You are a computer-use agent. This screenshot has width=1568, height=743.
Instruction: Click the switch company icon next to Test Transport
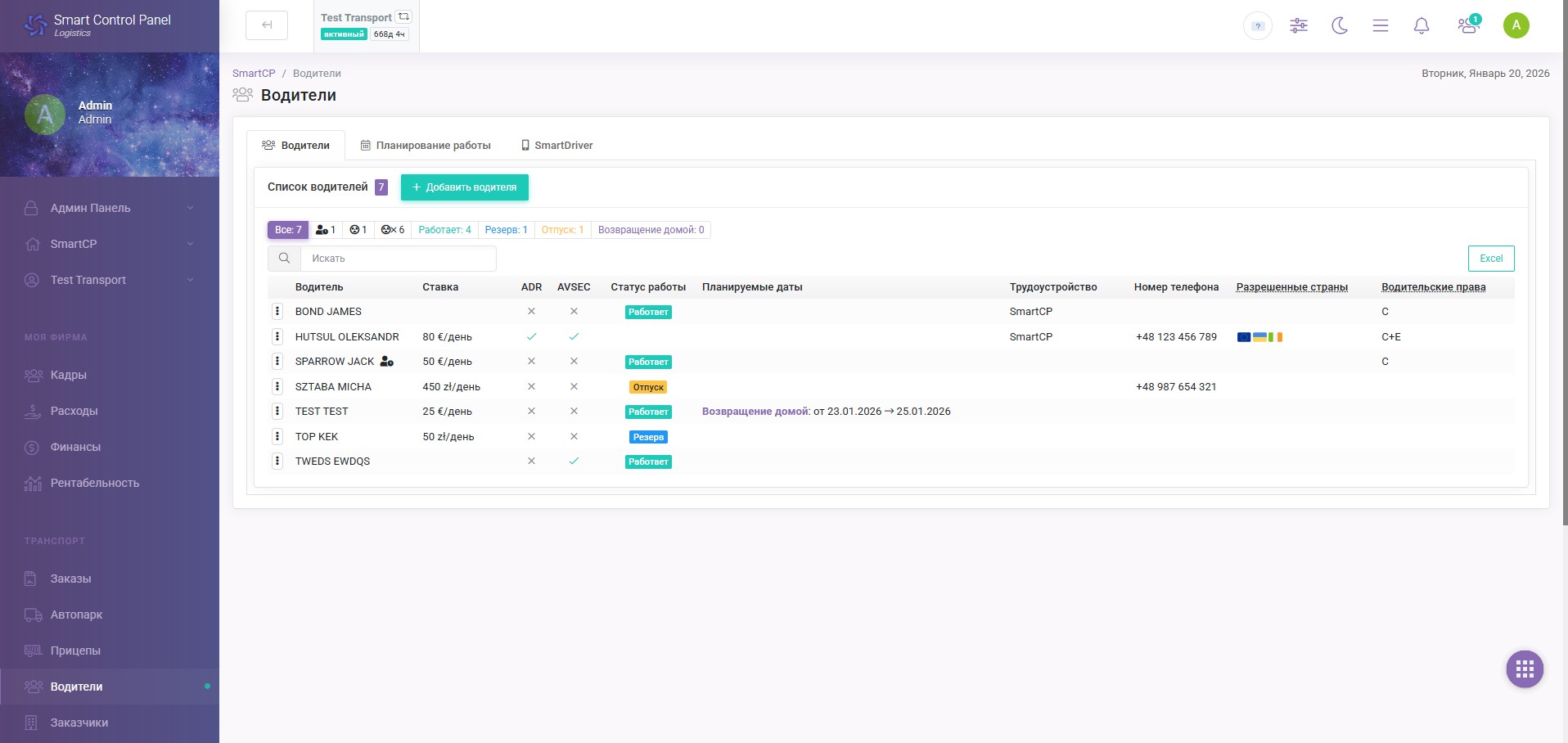[x=403, y=16]
